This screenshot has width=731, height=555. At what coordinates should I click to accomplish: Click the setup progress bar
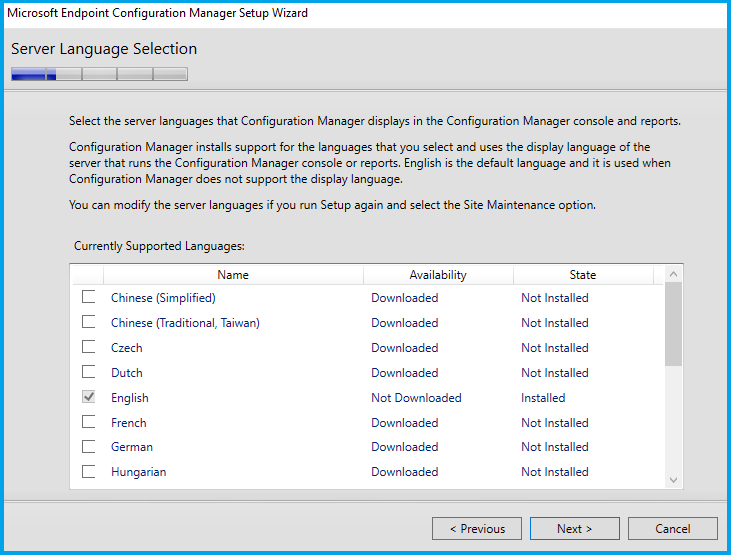[x=99, y=74]
